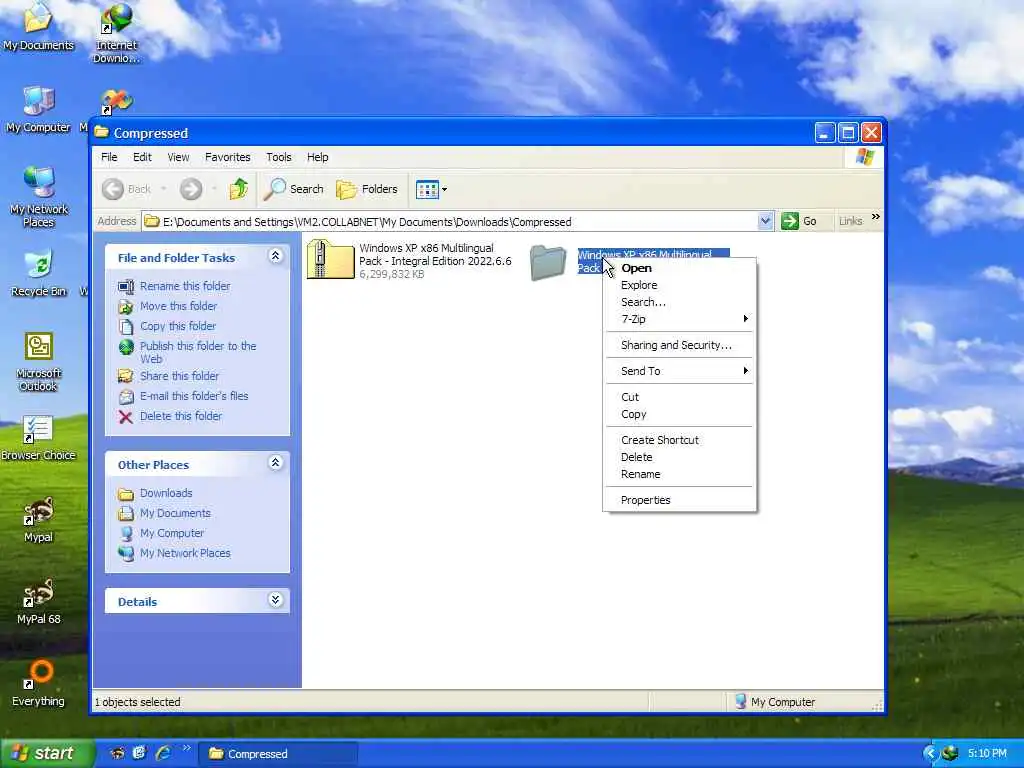1024x768 pixels.
Task: Open Internet Explorer from Quick Launch
Action: pos(163,754)
